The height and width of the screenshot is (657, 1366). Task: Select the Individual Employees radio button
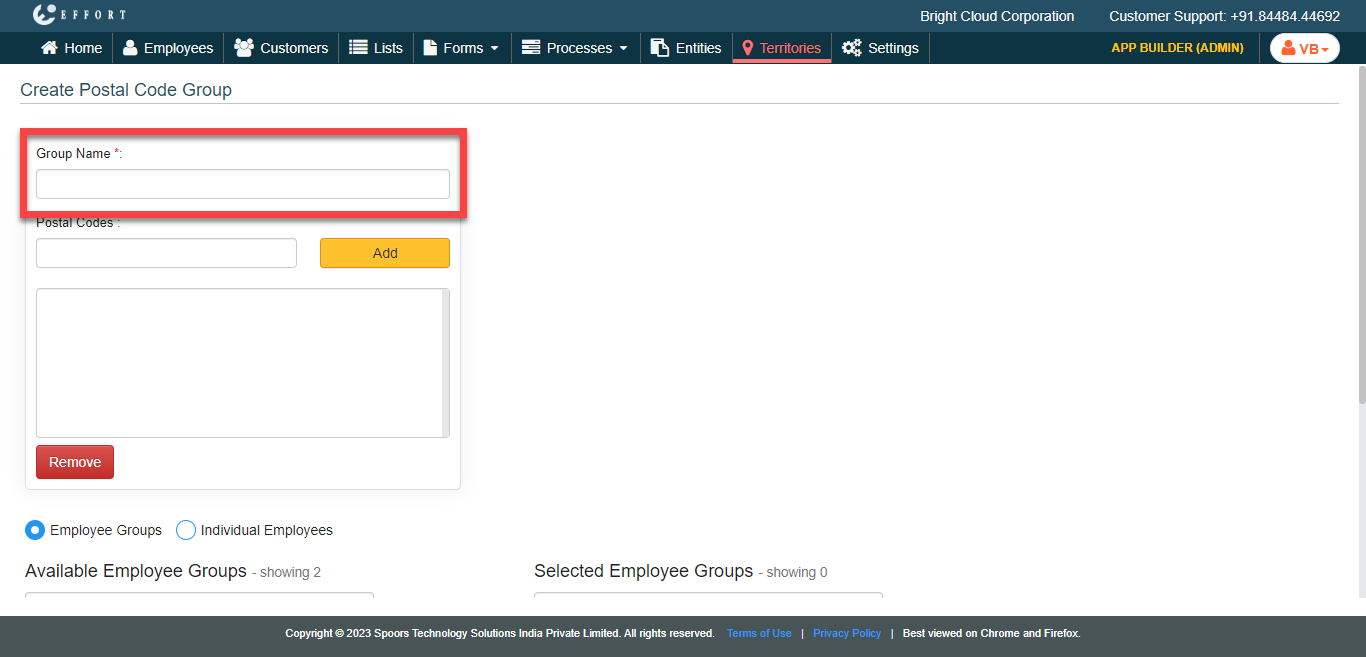click(186, 530)
